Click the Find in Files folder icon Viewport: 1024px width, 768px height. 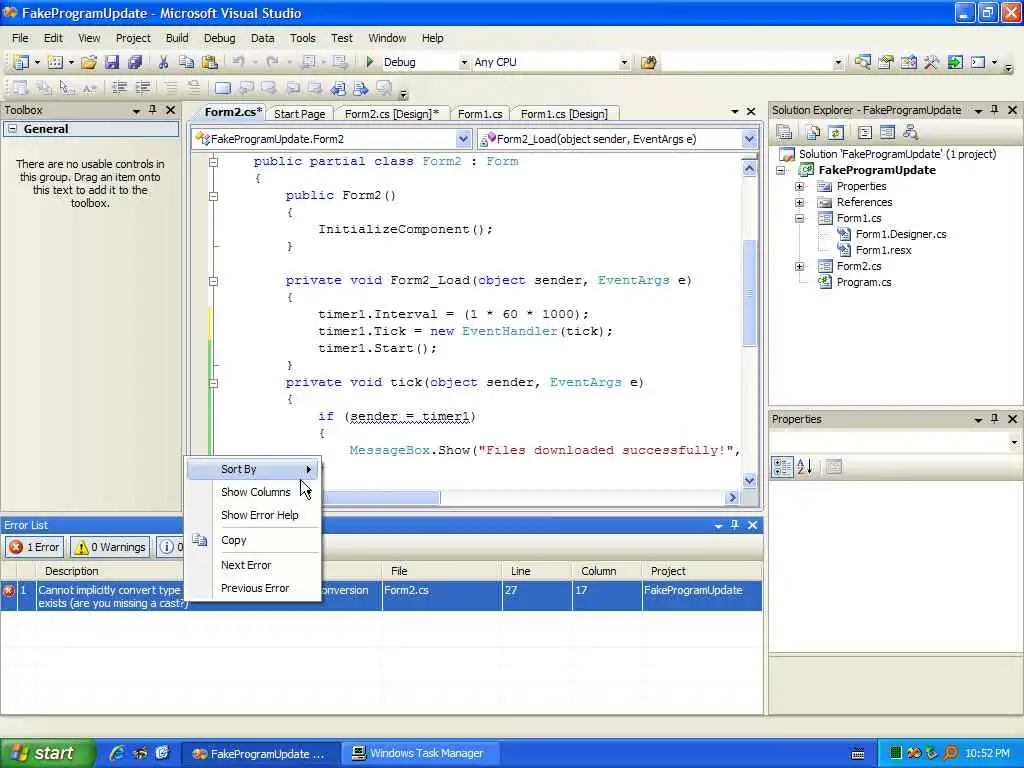click(x=648, y=62)
